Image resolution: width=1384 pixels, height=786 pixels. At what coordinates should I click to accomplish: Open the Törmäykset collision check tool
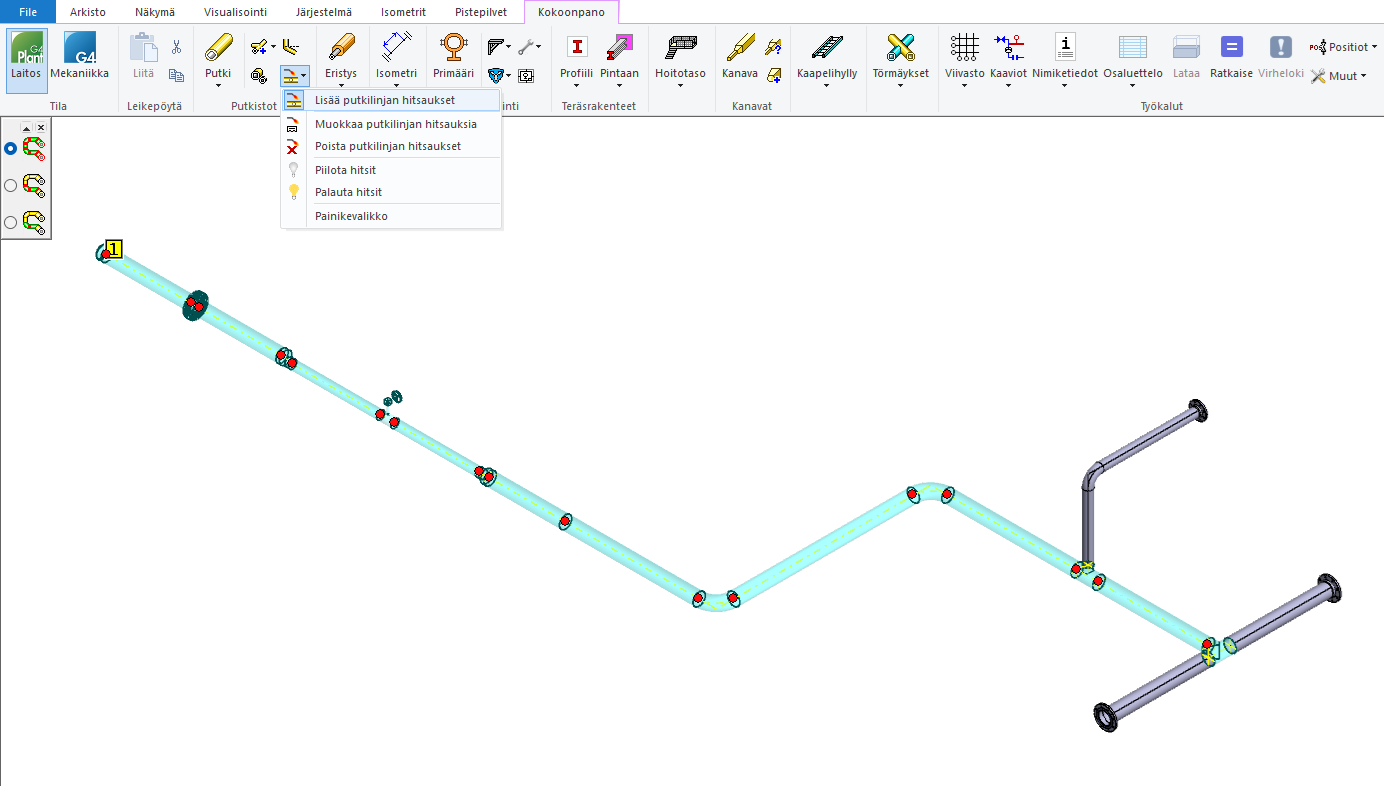click(900, 48)
